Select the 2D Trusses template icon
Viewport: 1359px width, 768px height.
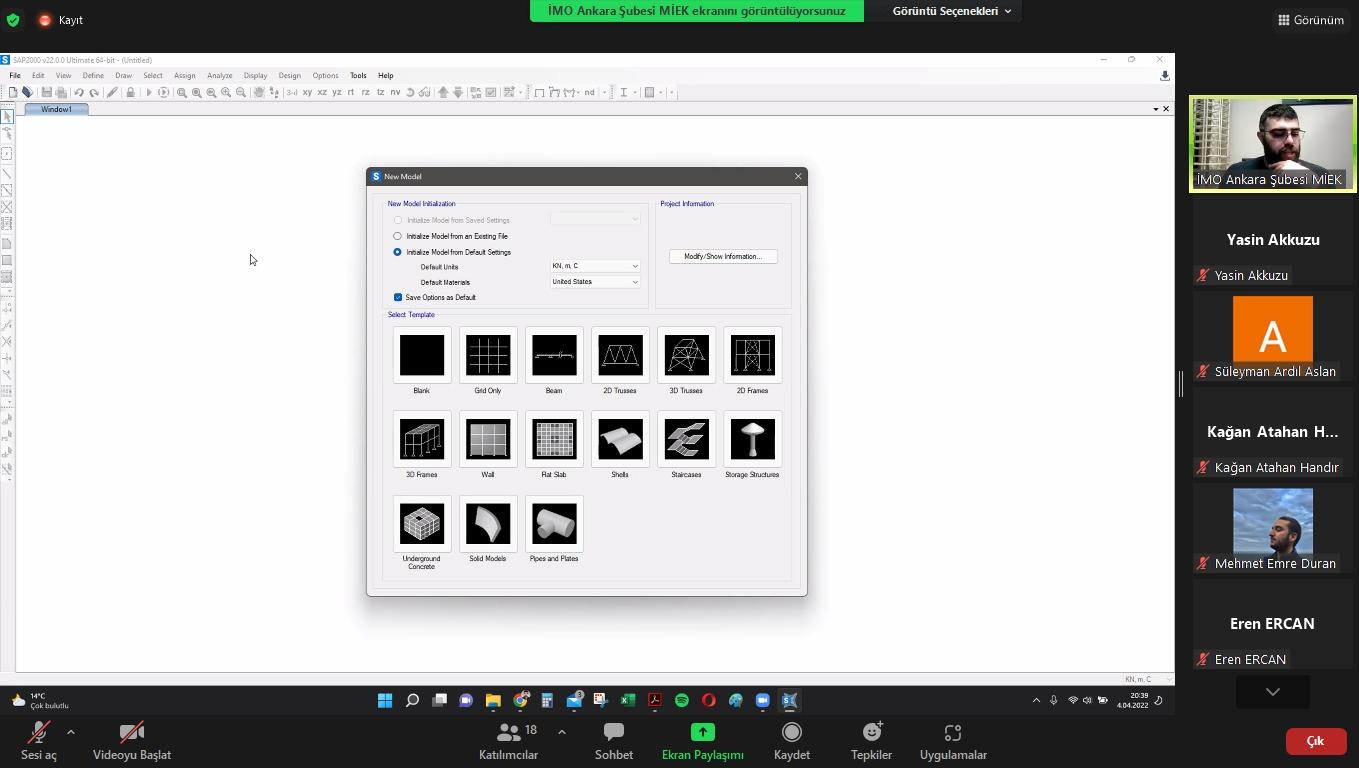[620, 356]
